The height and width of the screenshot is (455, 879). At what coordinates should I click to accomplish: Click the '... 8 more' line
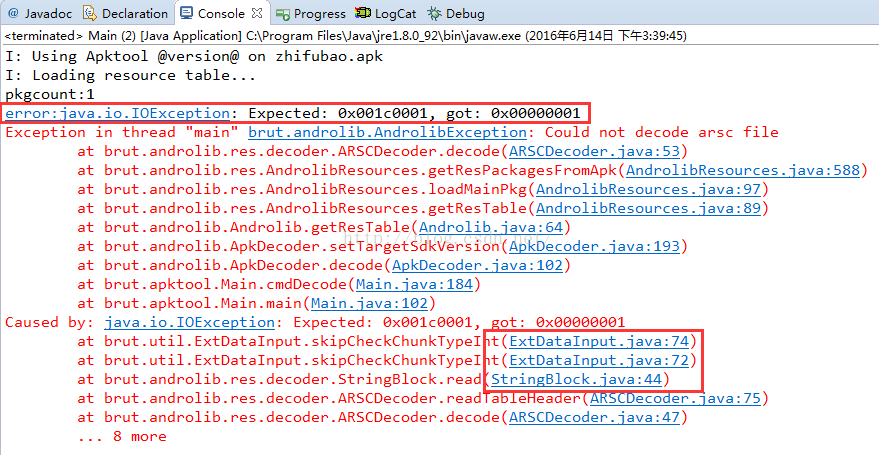[x=122, y=437]
